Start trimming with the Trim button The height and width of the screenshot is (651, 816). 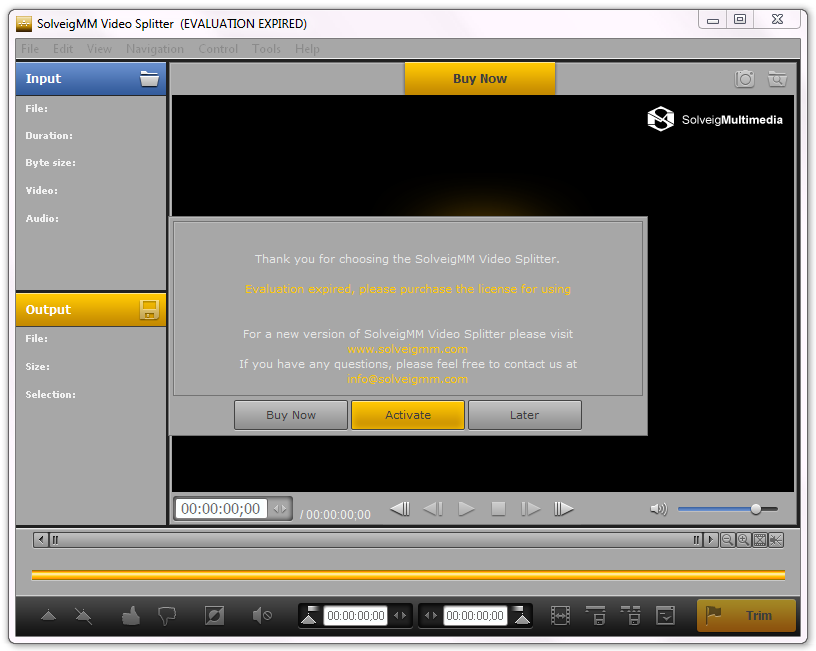click(746, 616)
